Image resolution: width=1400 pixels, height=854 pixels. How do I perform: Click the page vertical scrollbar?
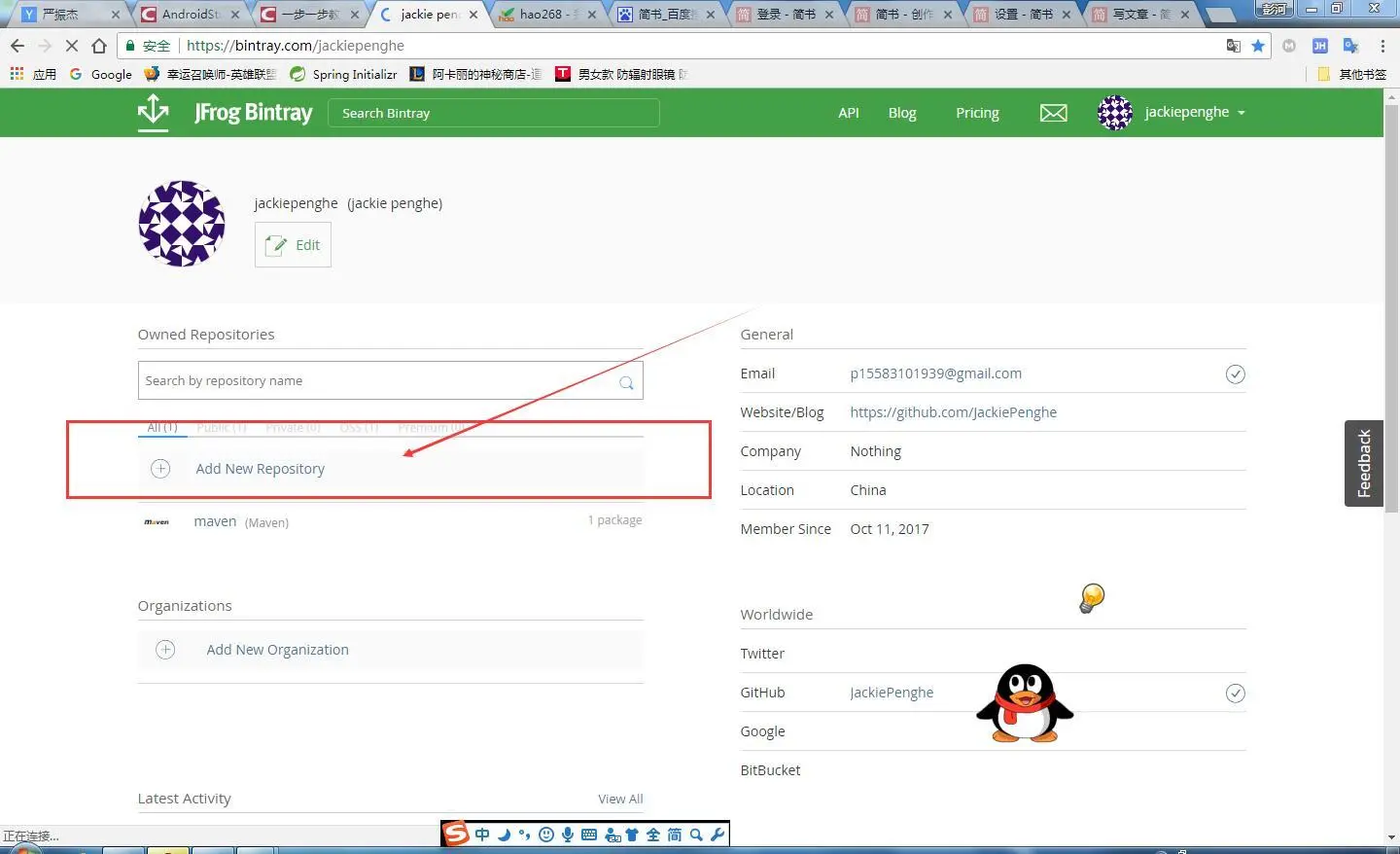pos(1391,306)
